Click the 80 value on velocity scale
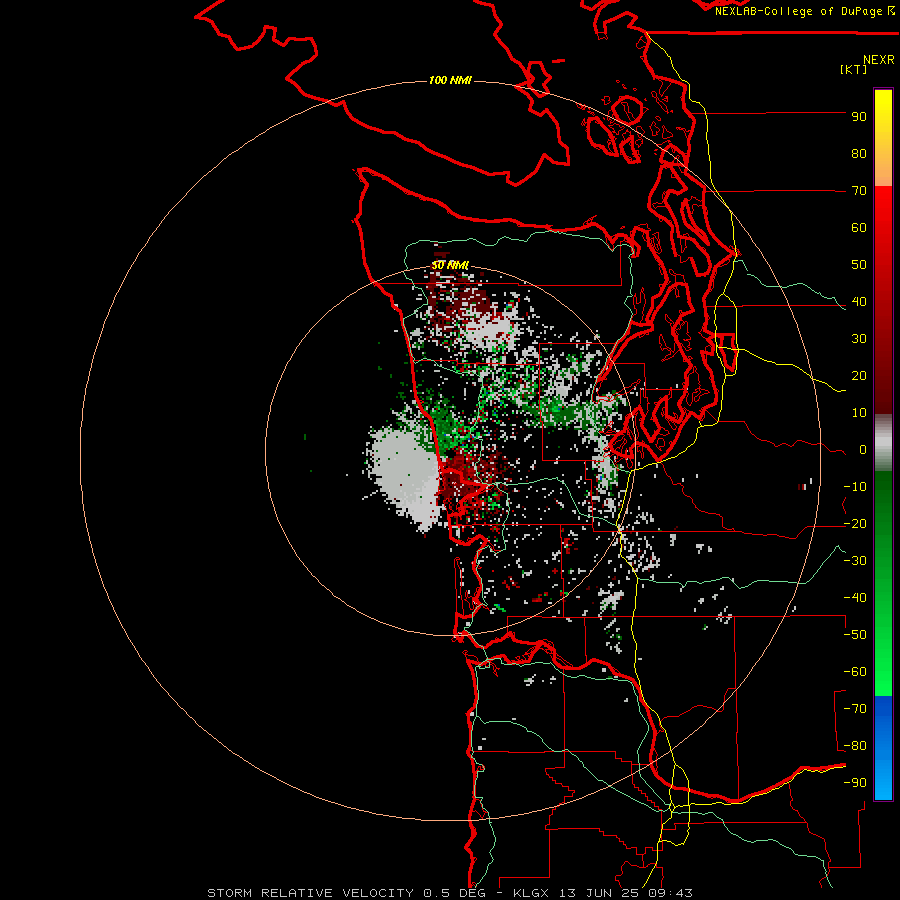This screenshot has width=900, height=900. coord(859,154)
